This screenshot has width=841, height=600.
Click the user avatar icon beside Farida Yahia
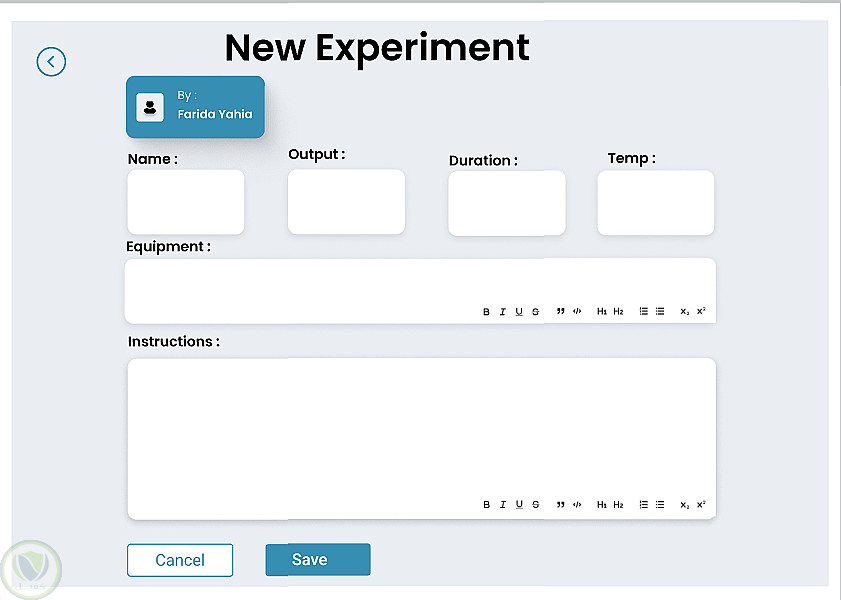(150, 107)
